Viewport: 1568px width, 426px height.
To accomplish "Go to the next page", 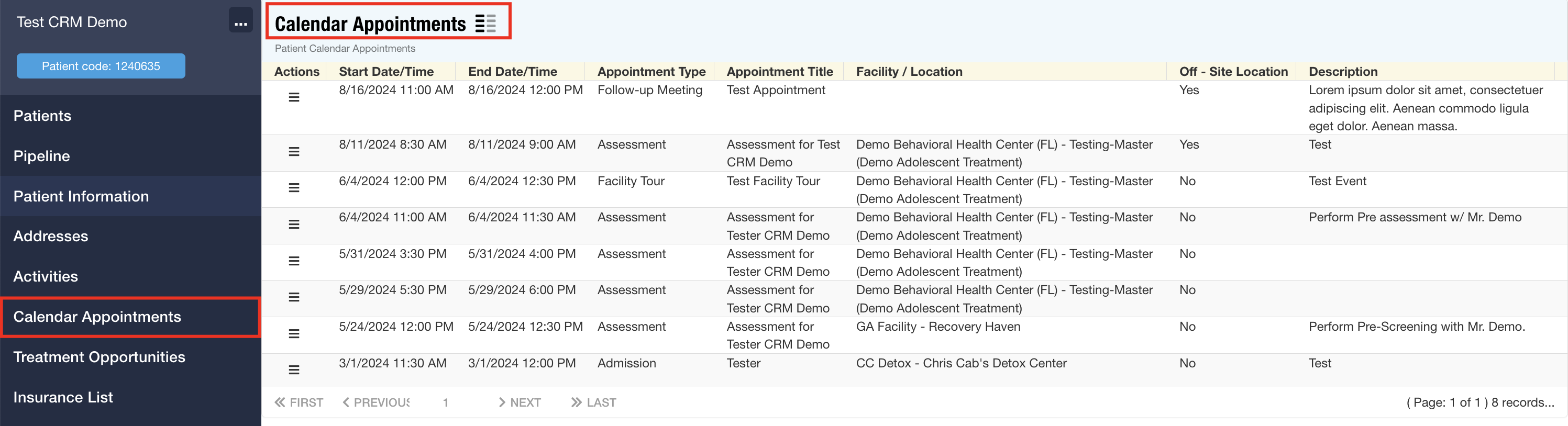I will pyautogui.click(x=519, y=402).
